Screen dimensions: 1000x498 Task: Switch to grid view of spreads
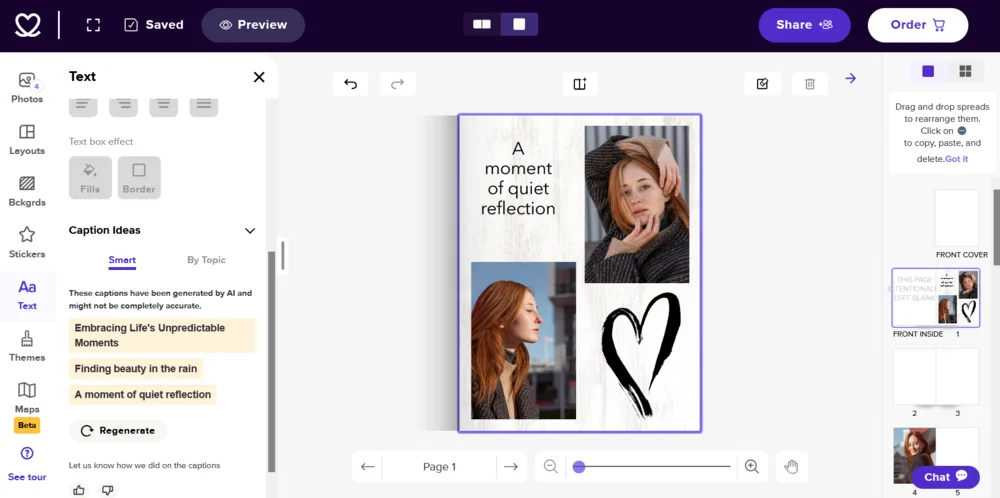[x=965, y=71]
